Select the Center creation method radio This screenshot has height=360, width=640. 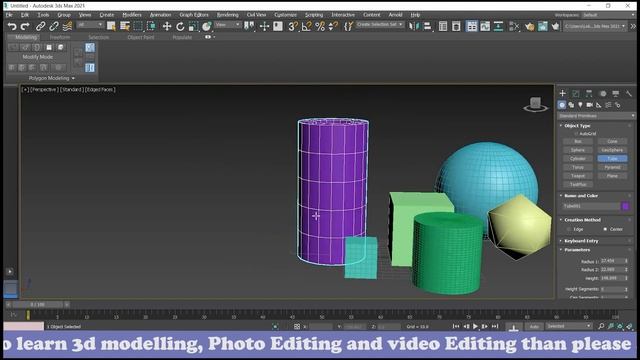[x=605, y=229]
